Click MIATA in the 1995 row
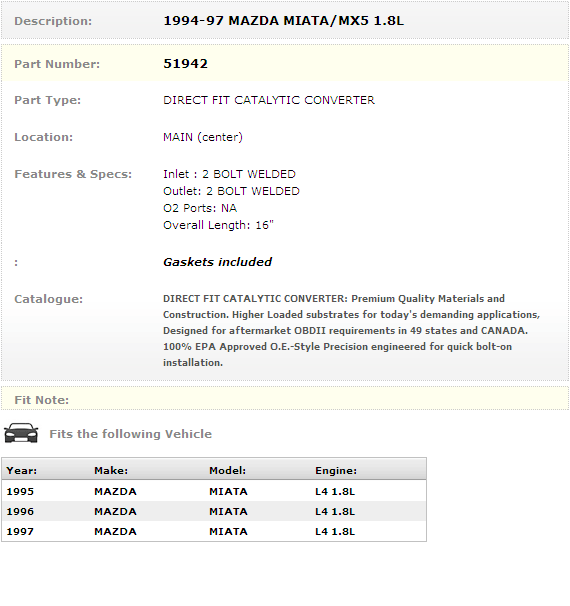570x606 pixels. coord(228,492)
